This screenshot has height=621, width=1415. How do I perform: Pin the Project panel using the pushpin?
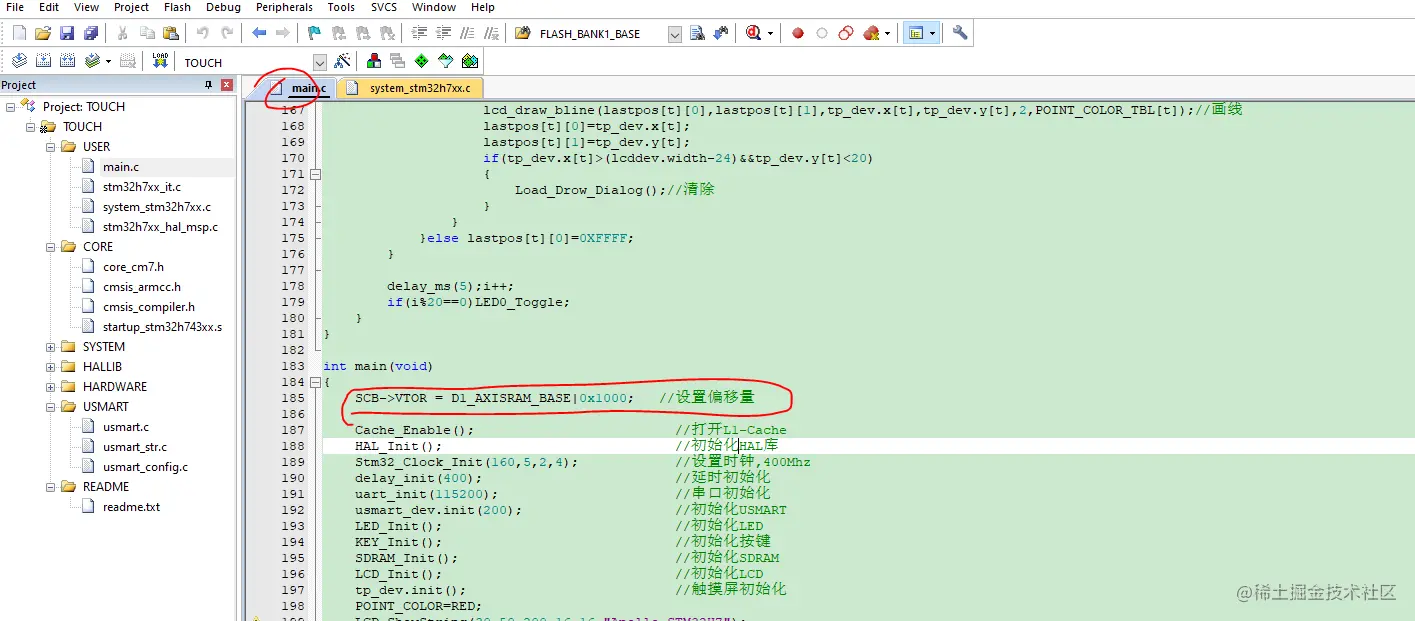coord(208,85)
